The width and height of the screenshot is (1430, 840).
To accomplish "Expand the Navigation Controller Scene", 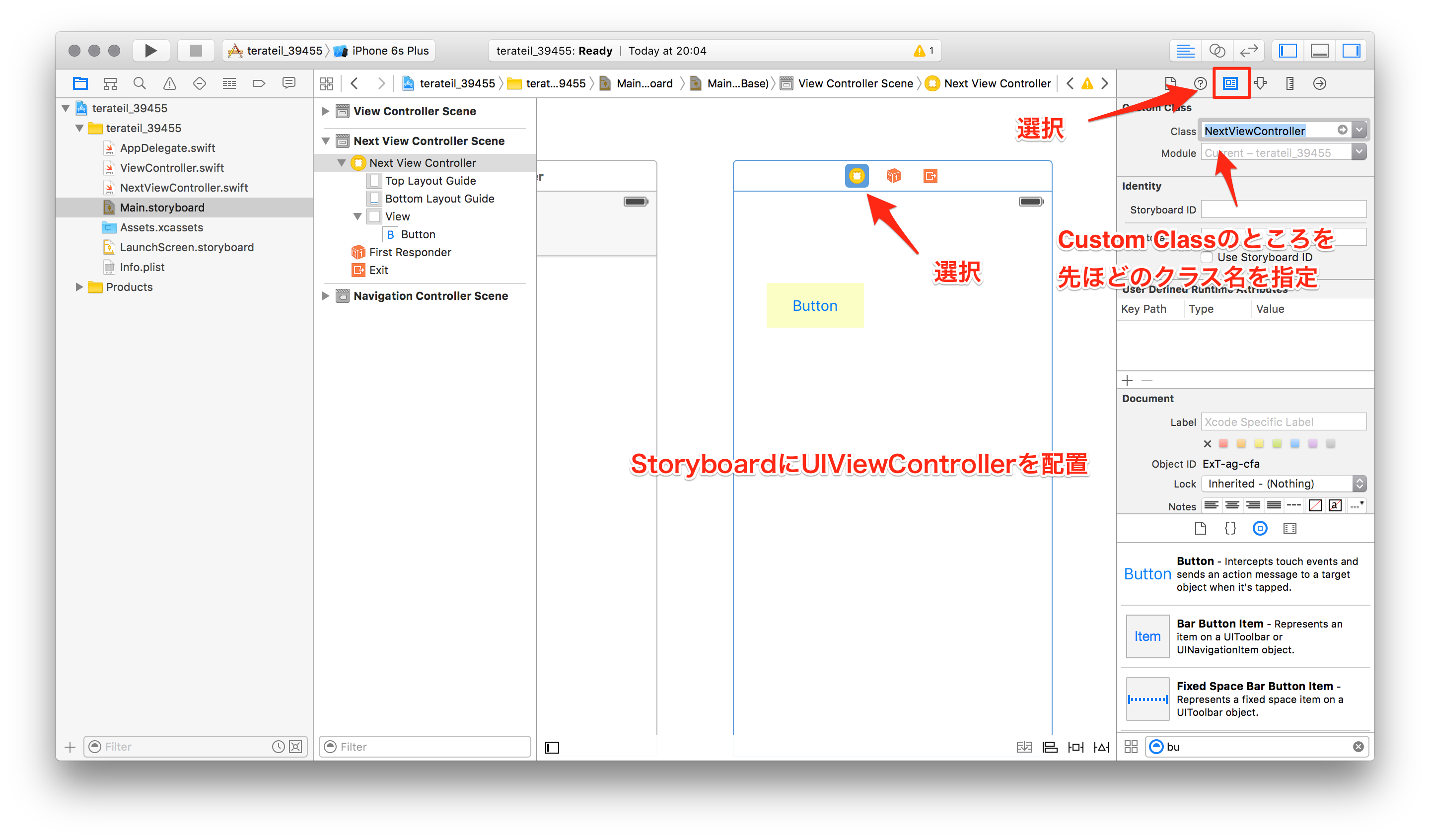I will pos(325,296).
